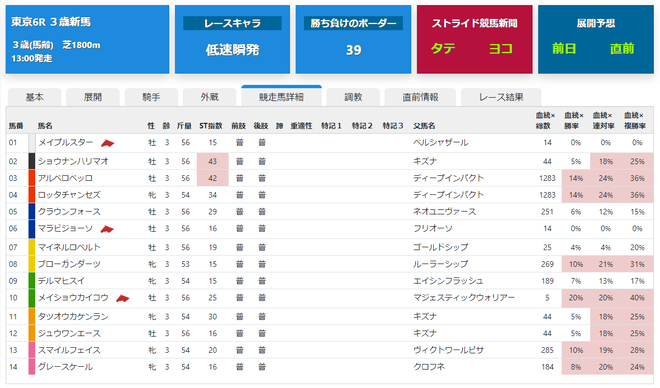Click horse name メイショウカイコウ
660x388 pixels.
73,298
